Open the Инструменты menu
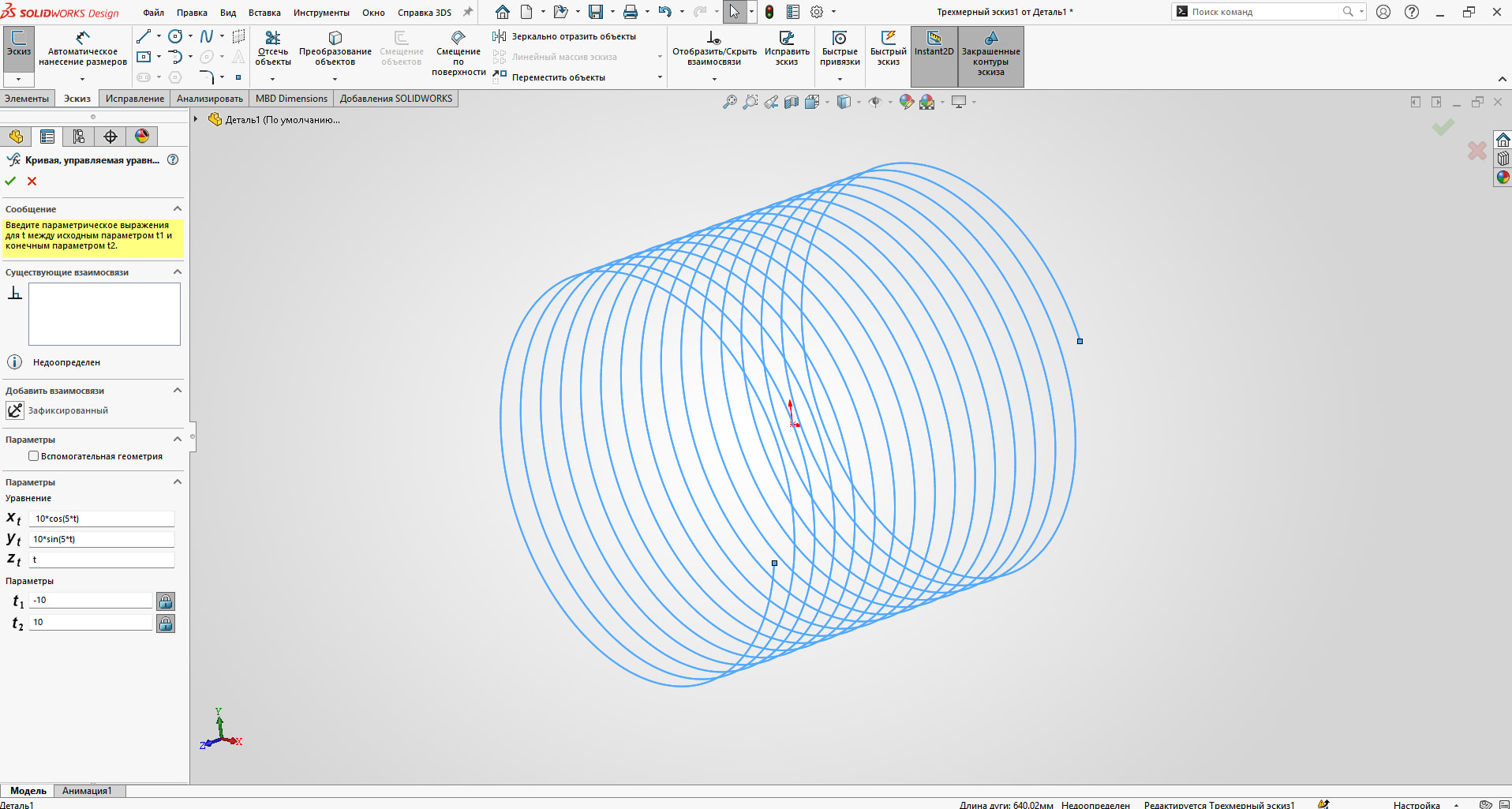Screen dimensions: 1512x809 [x=321, y=13]
